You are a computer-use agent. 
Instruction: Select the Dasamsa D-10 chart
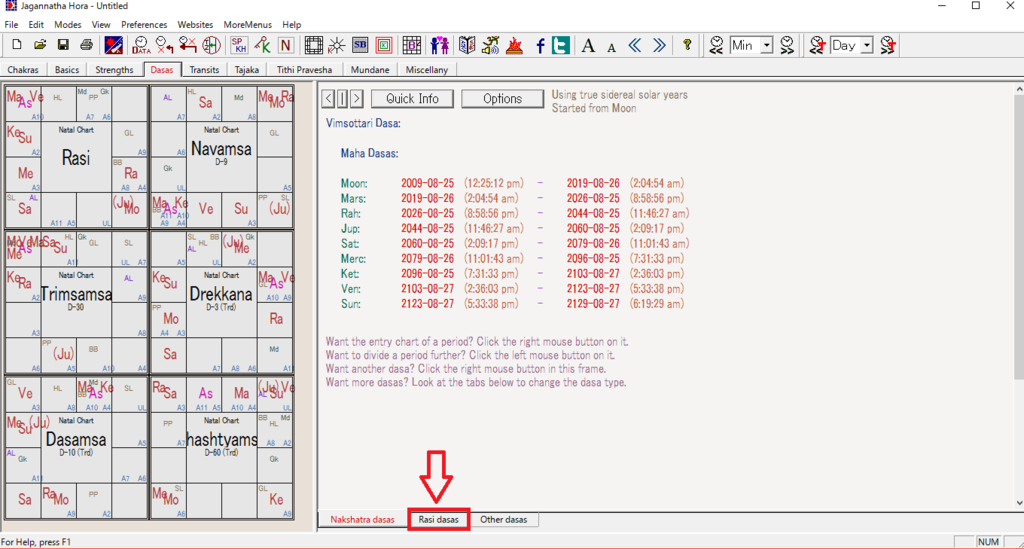click(76, 448)
